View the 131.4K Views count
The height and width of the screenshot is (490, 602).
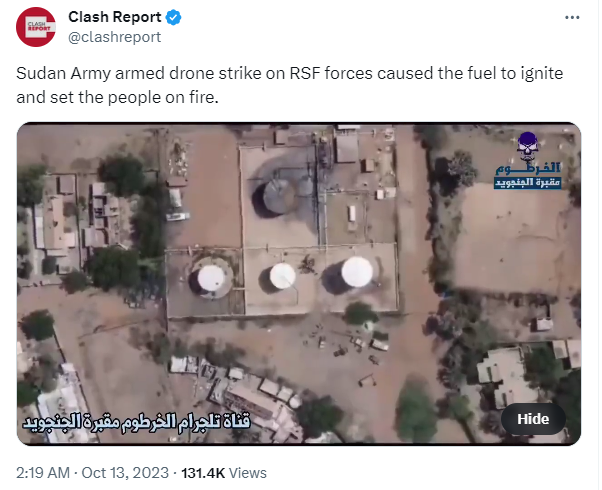223,473
